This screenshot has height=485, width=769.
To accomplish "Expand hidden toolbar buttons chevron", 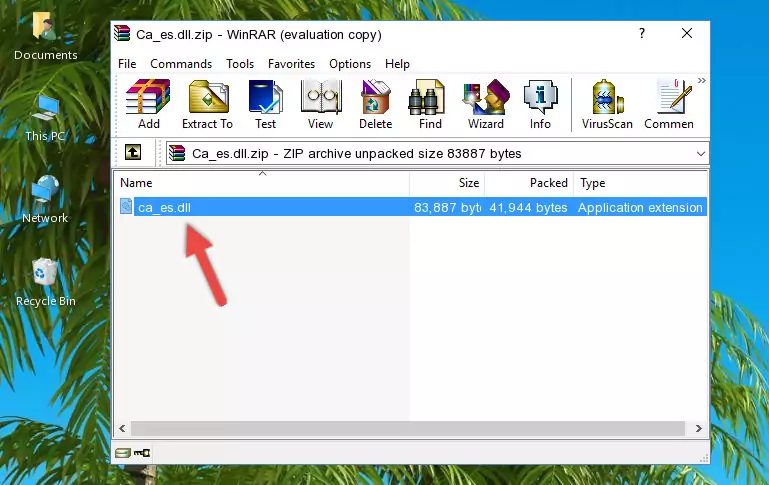I will 702,80.
